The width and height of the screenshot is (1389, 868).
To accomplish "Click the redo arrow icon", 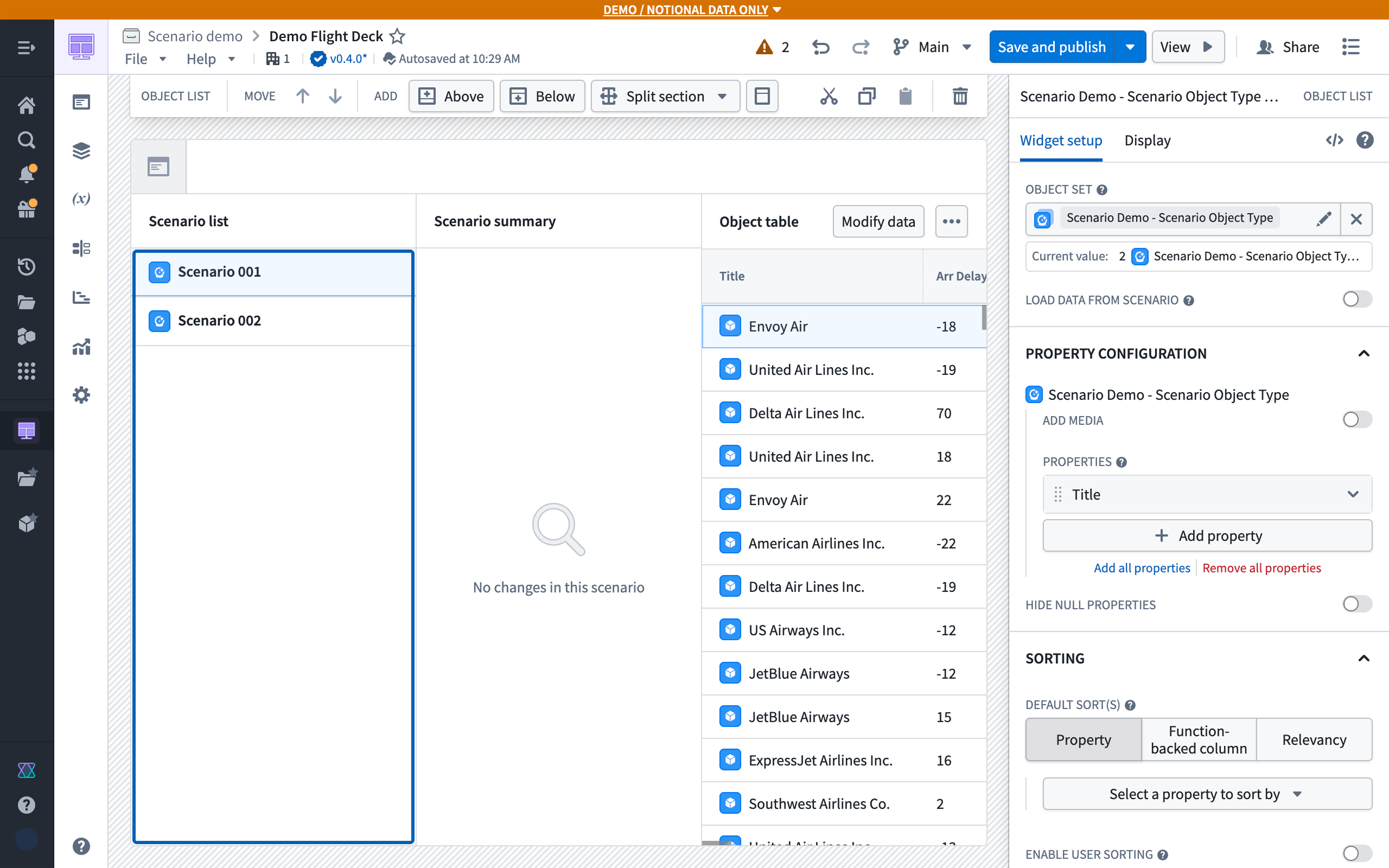I will [x=861, y=47].
